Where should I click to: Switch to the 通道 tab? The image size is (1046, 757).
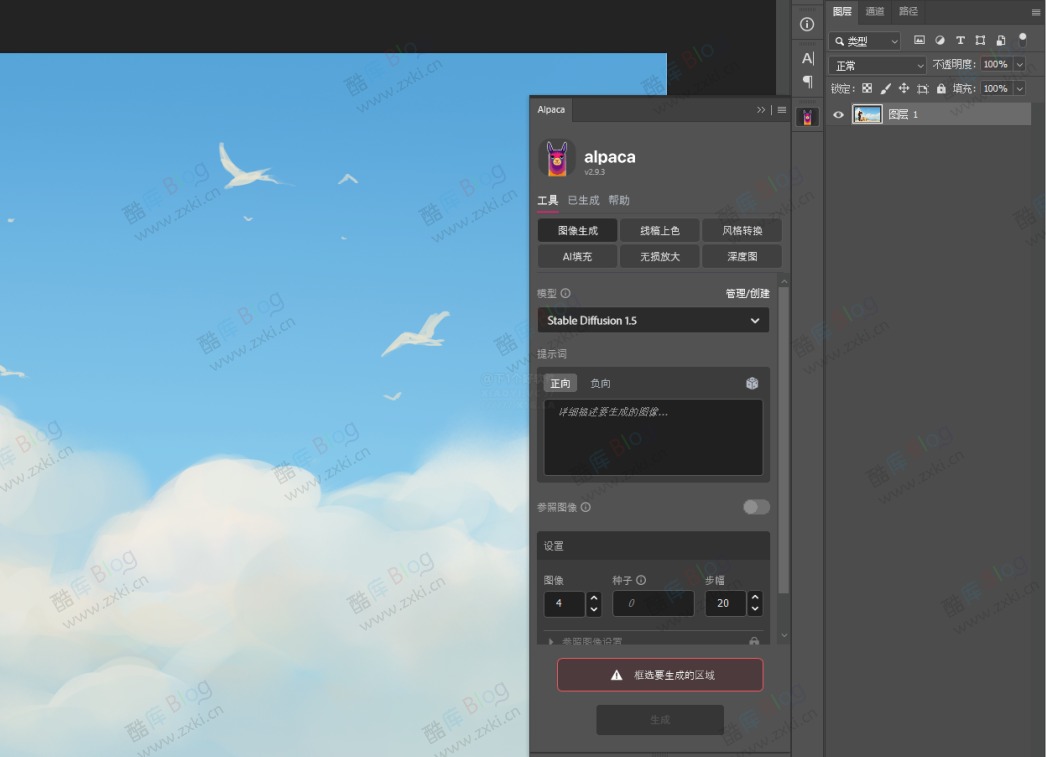pos(876,12)
